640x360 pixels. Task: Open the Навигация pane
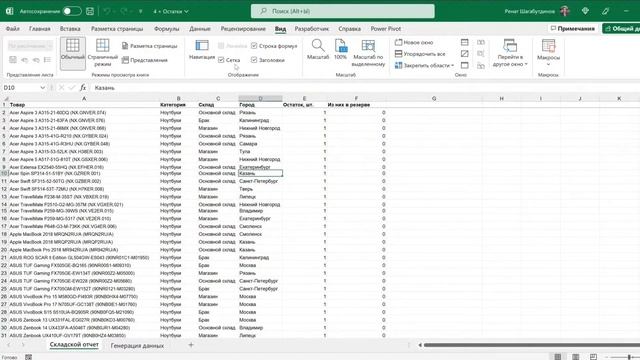pyautogui.click(x=202, y=50)
